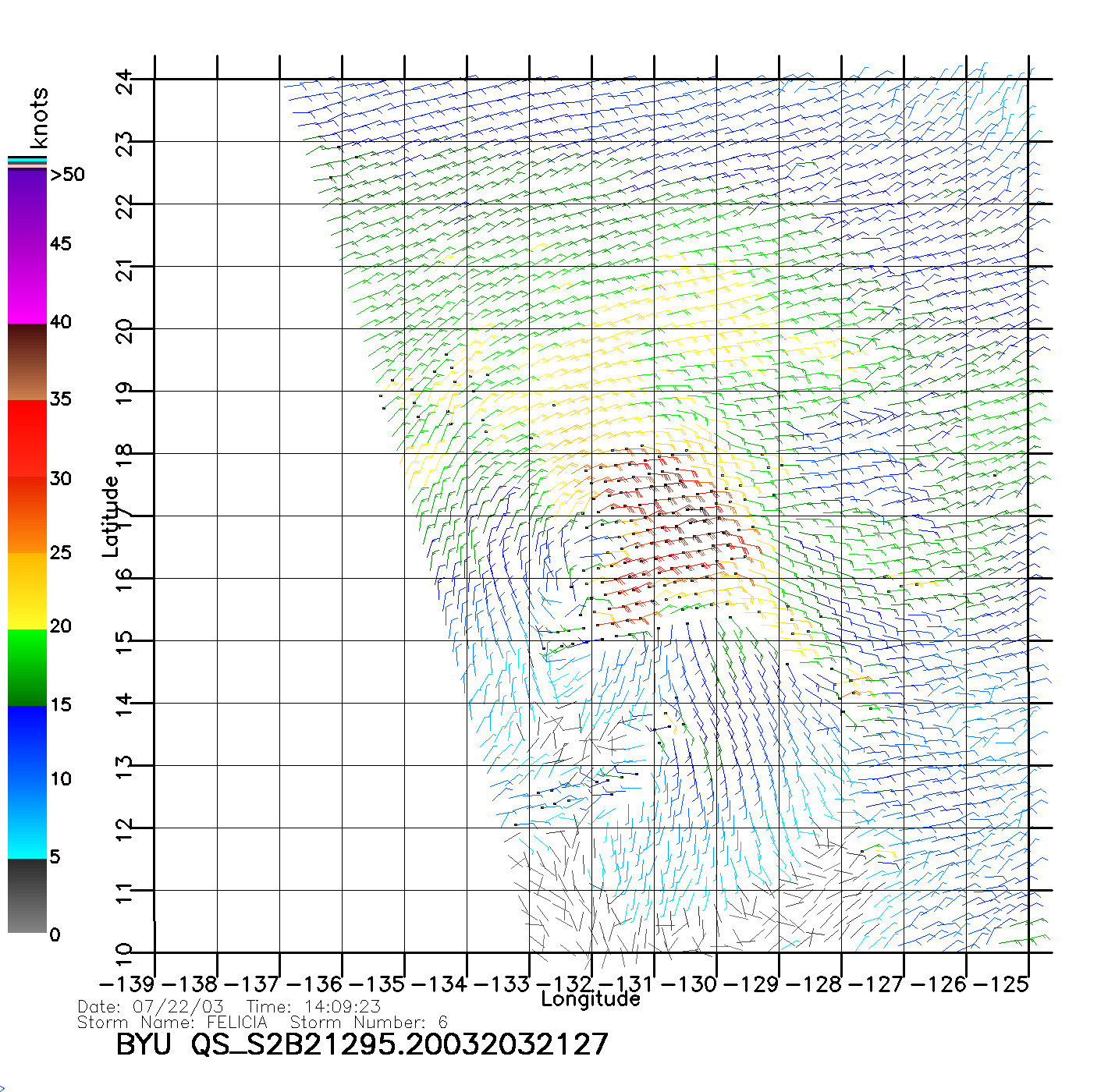Screen dimensions: 1108x1092
Task: Click the BYU QS_S2B21295 file title
Action: [361, 1044]
